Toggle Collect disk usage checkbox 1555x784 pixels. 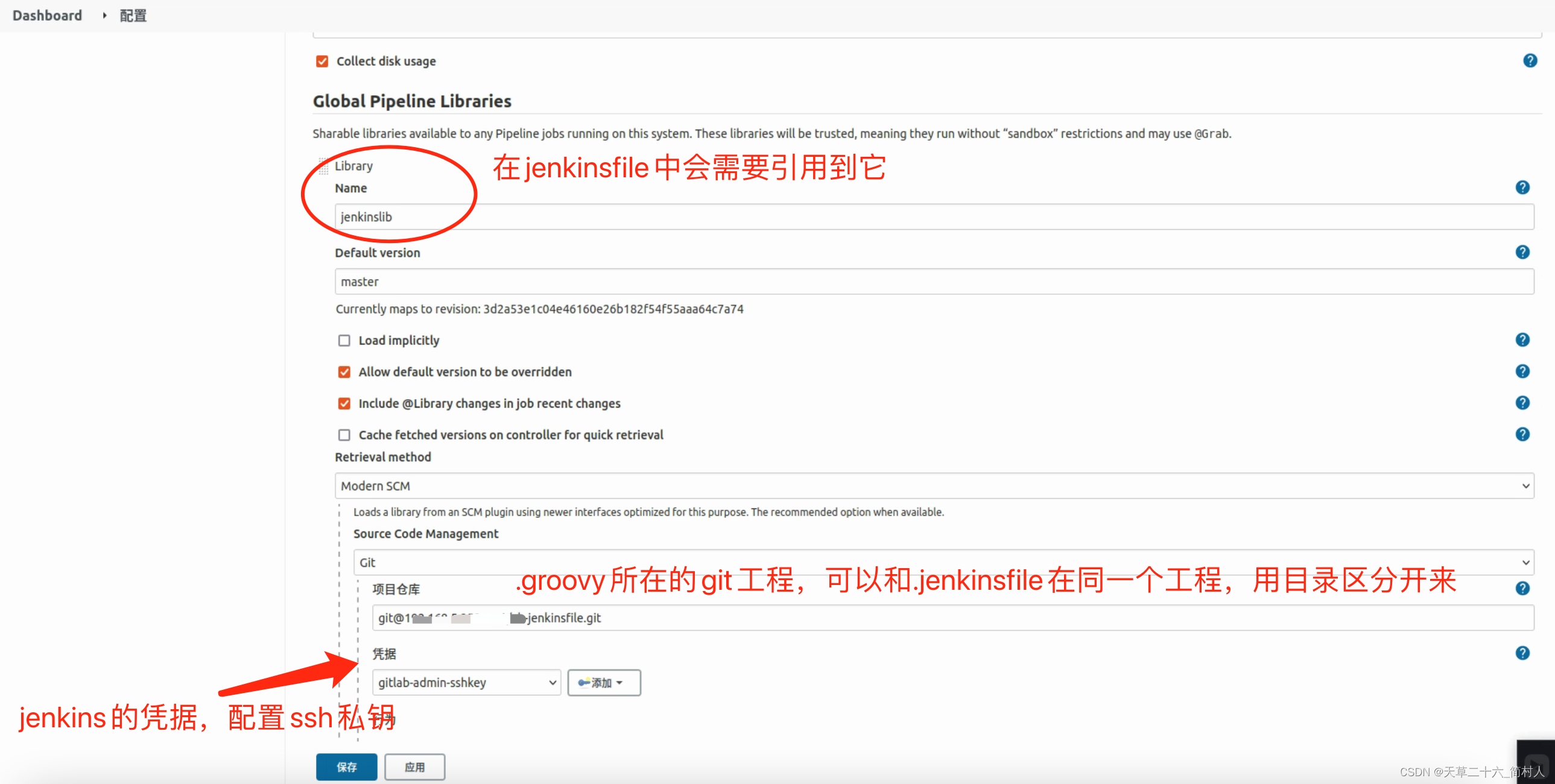click(x=322, y=61)
